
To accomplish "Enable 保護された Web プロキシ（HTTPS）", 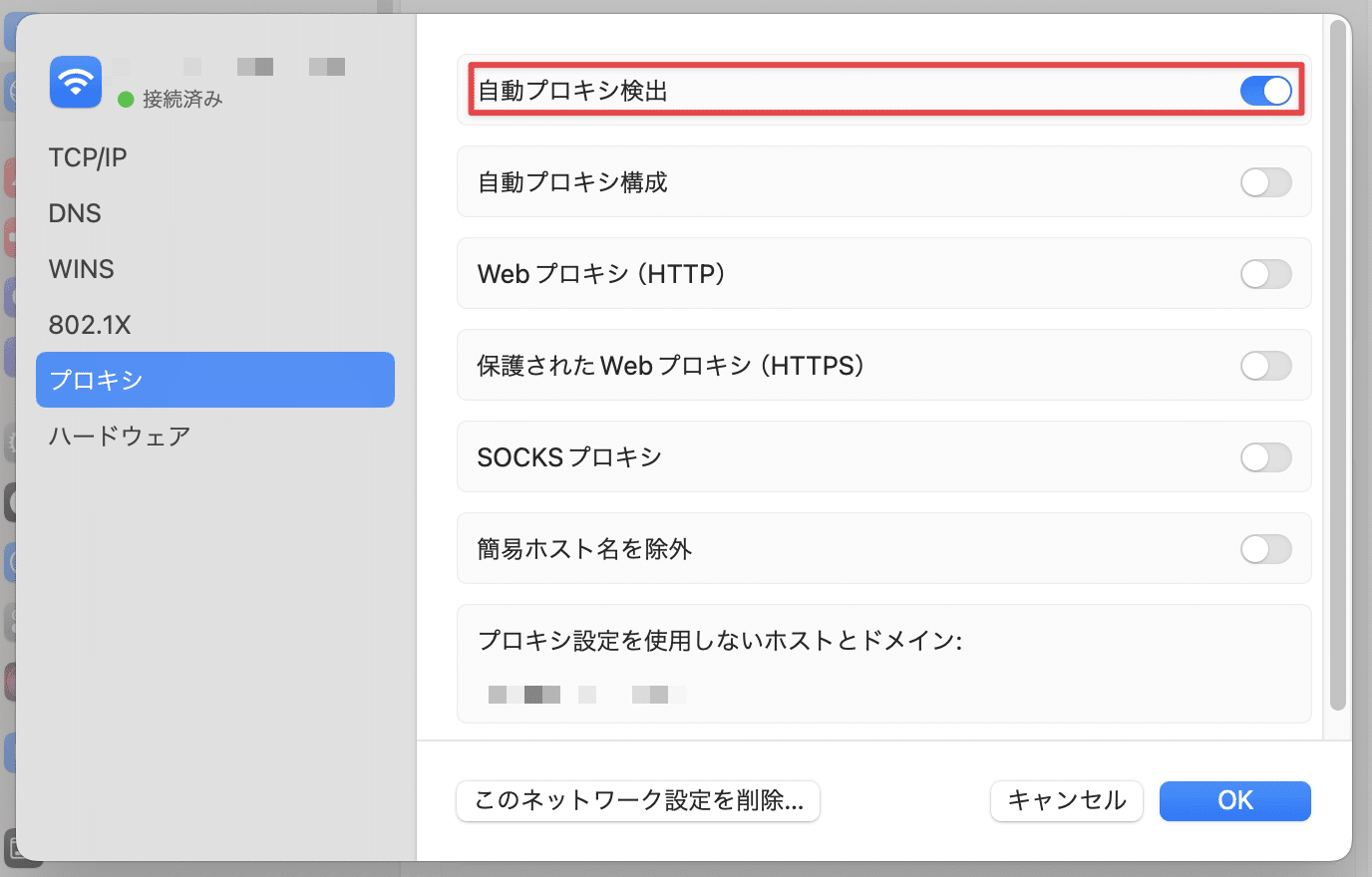I will click(x=1264, y=366).
